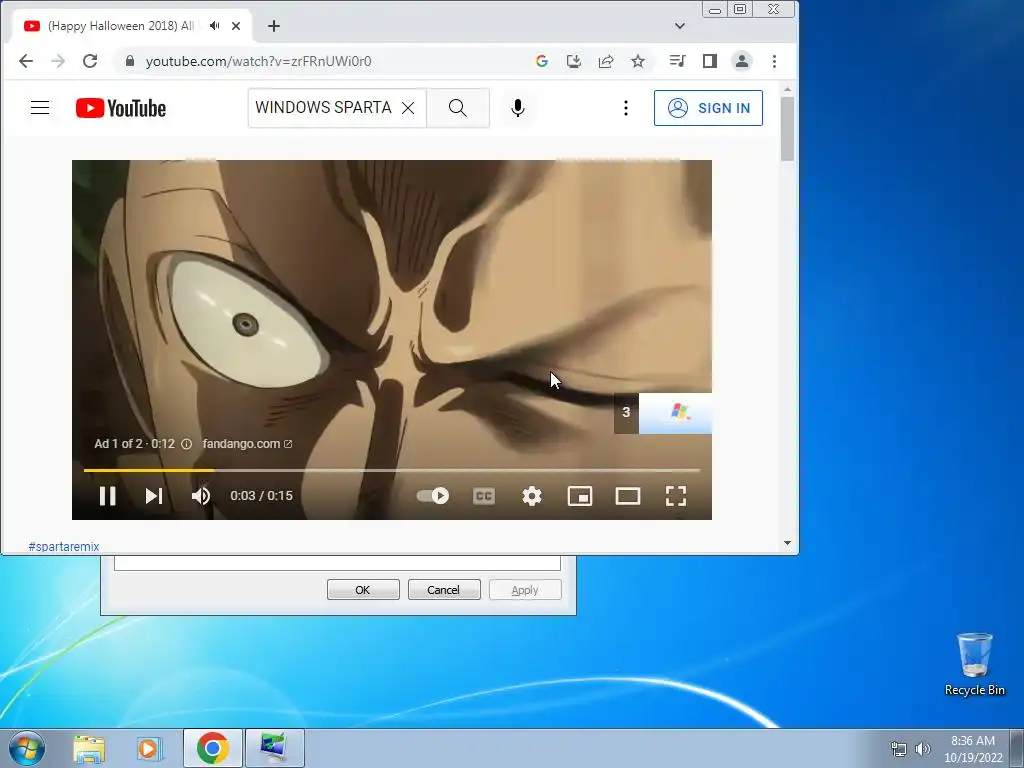
Task: Open the YouTube hamburger guide menu
Action: click(40, 108)
